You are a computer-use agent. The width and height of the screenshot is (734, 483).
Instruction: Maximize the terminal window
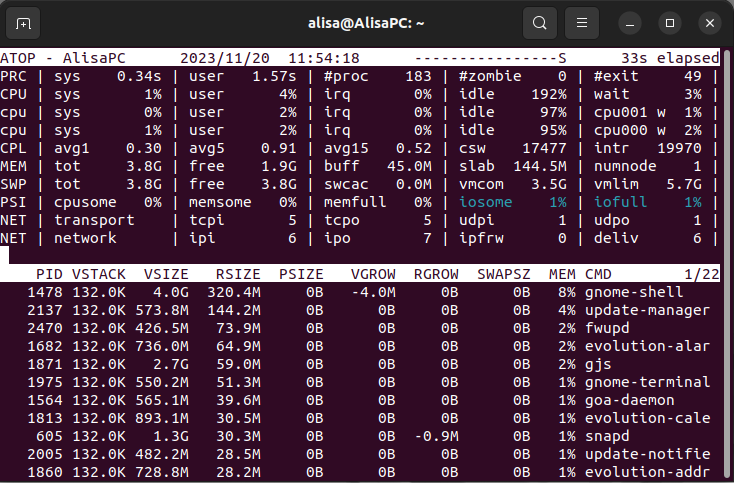[670, 23]
